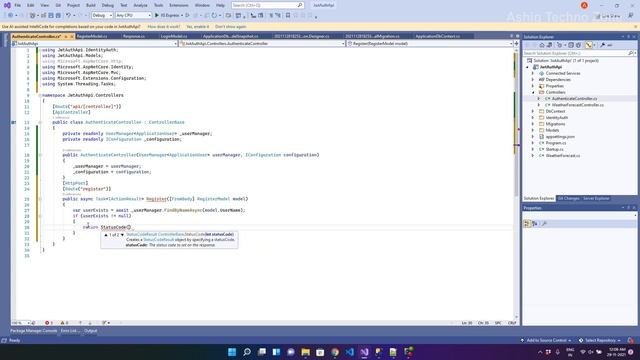Switch to the LoginModel.cs tab
This screenshot has width=640, height=360.
coord(174,36)
